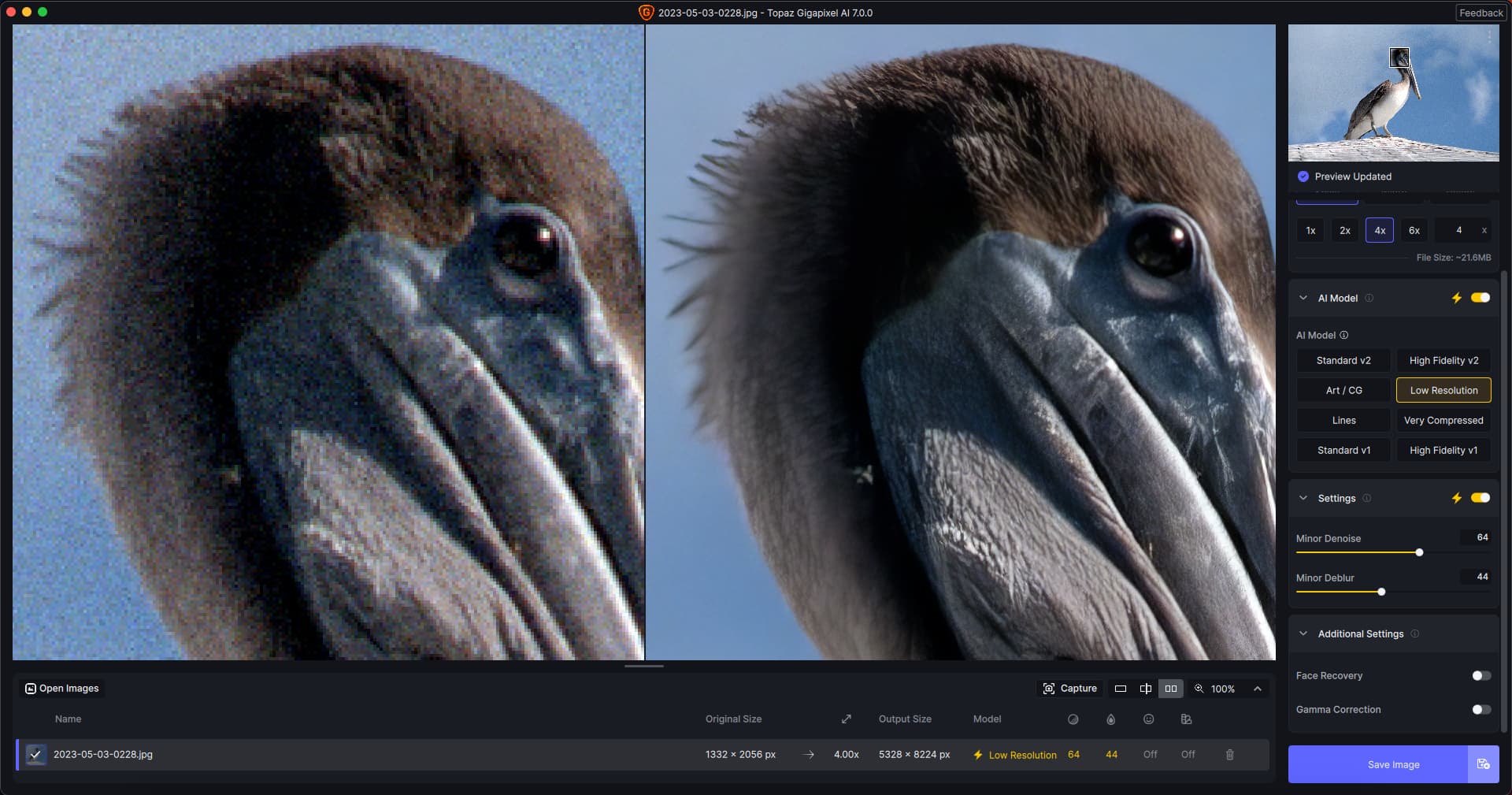Image resolution: width=1512 pixels, height=795 pixels.
Task: Collapse the AI Model section
Action: click(x=1303, y=298)
